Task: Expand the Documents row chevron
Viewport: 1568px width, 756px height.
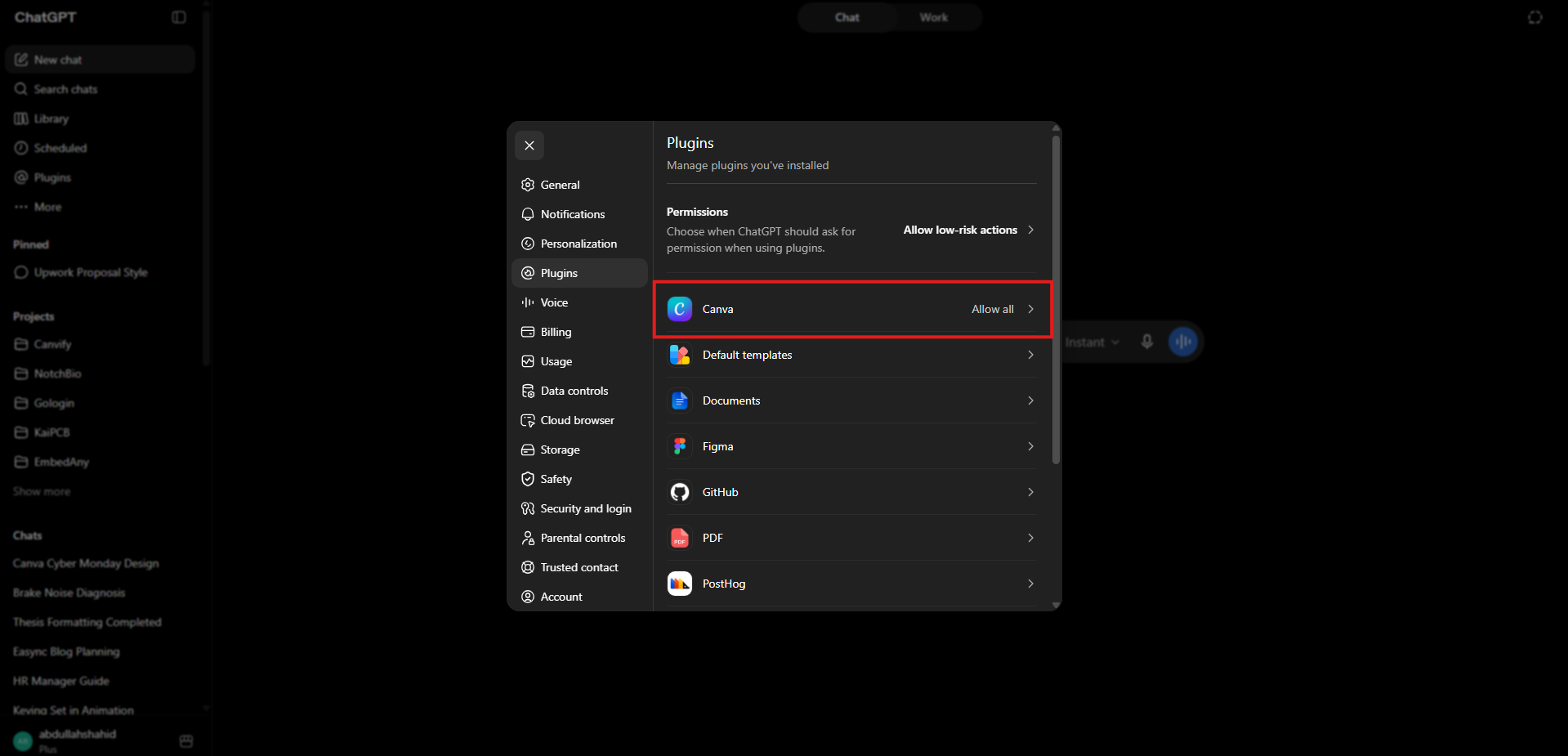Action: click(1030, 400)
